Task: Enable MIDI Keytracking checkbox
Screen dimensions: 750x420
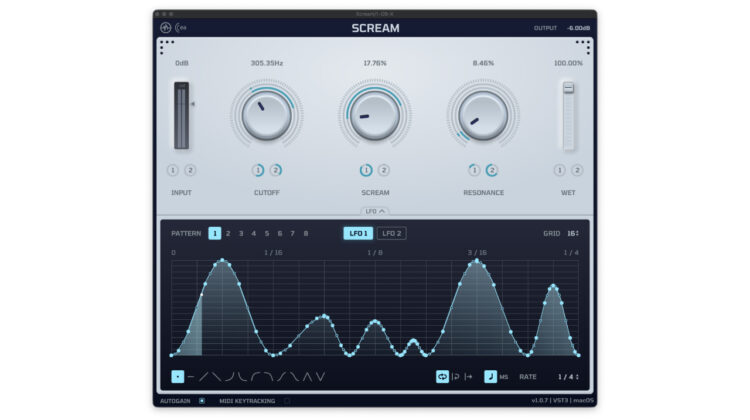Action: tap(287, 401)
